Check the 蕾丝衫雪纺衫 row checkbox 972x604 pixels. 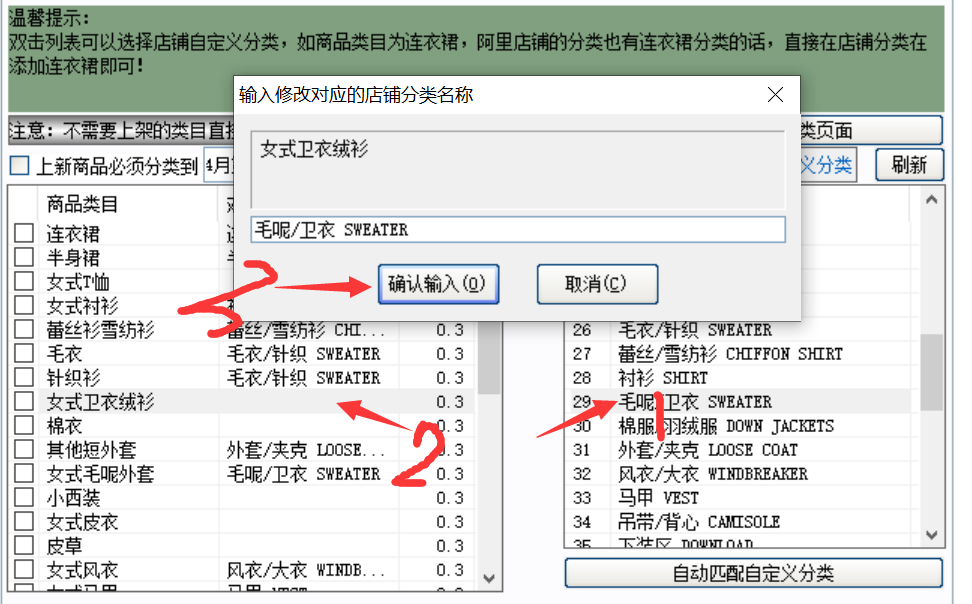[x=24, y=329]
